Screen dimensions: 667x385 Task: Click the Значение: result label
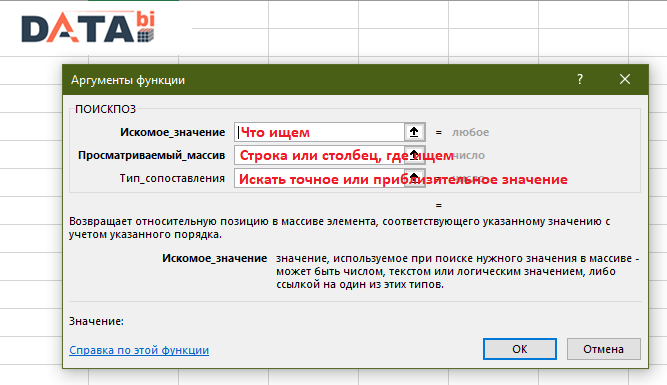point(96,321)
